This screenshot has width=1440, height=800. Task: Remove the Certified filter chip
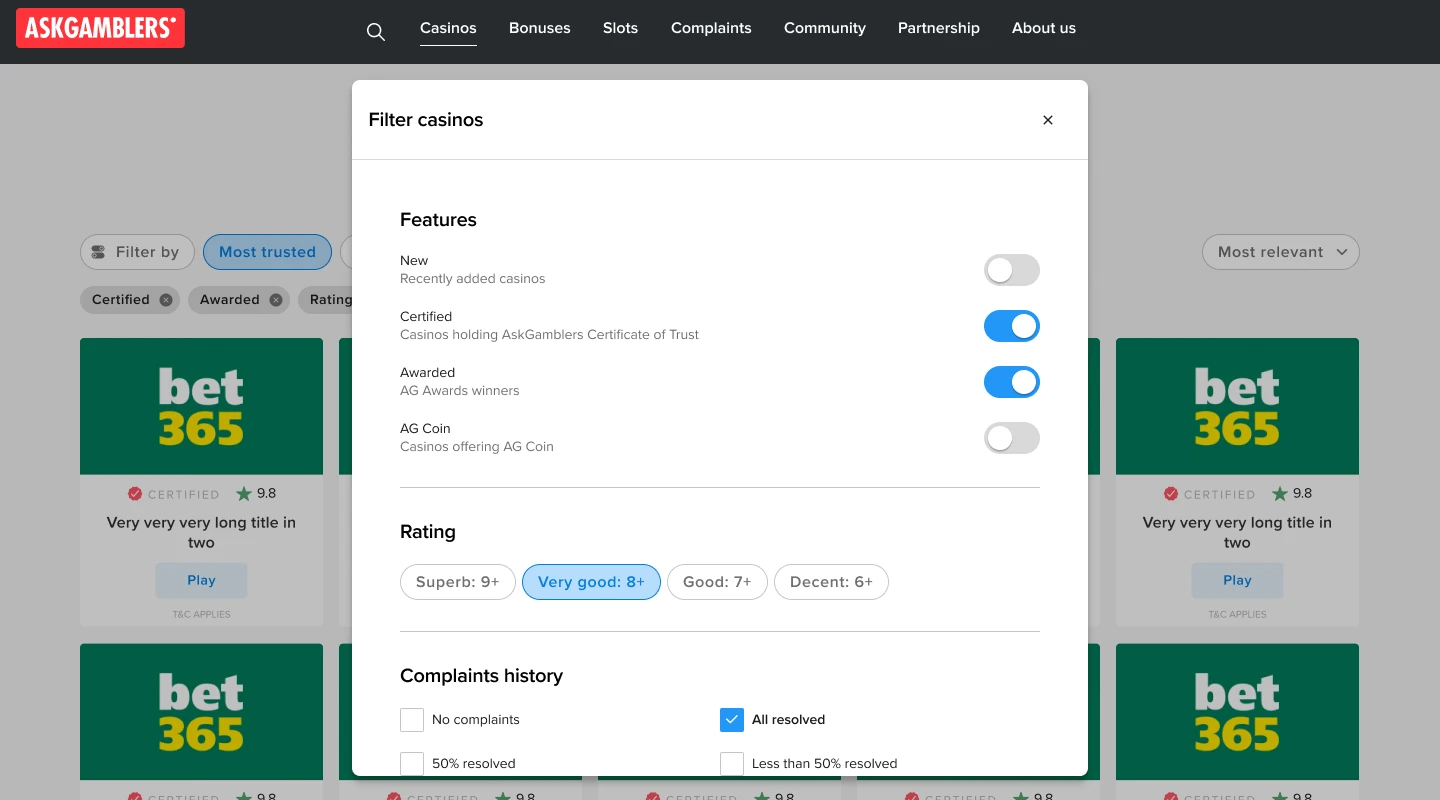(x=166, y=300)
